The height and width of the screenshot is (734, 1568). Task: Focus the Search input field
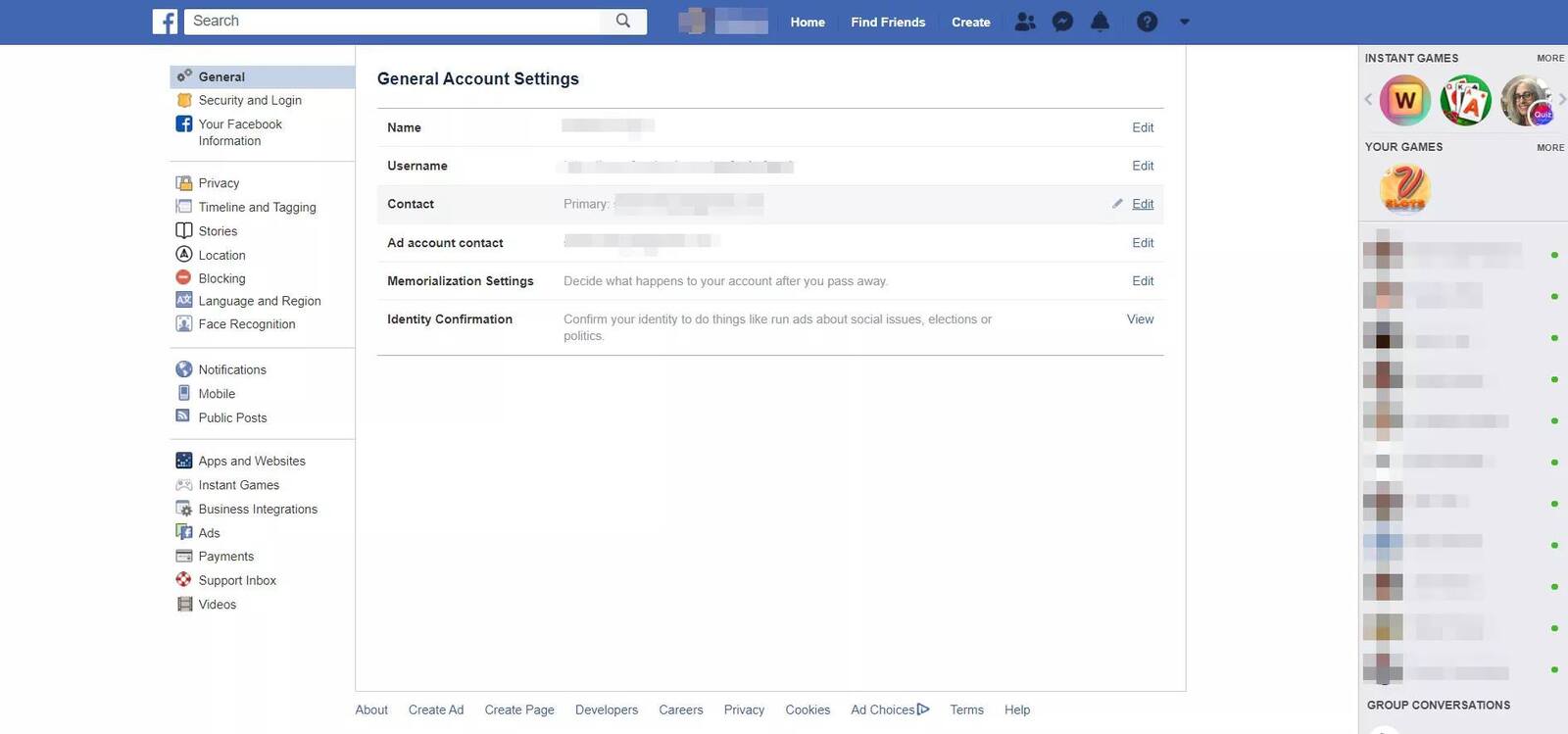click(392, 22)
